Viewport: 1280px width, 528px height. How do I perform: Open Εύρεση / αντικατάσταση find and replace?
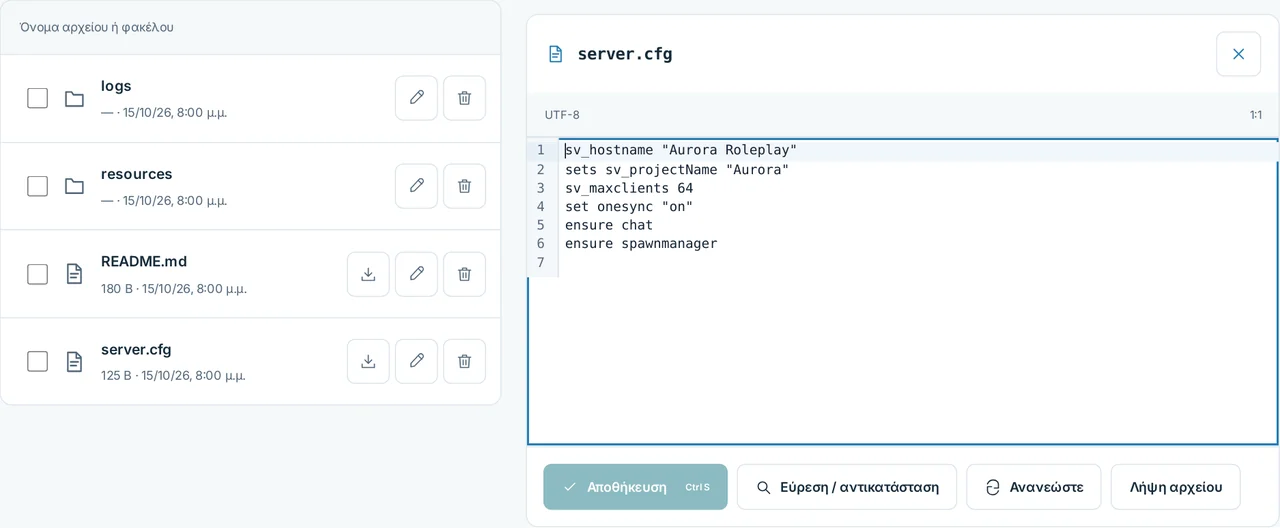[x=847, y=487]
